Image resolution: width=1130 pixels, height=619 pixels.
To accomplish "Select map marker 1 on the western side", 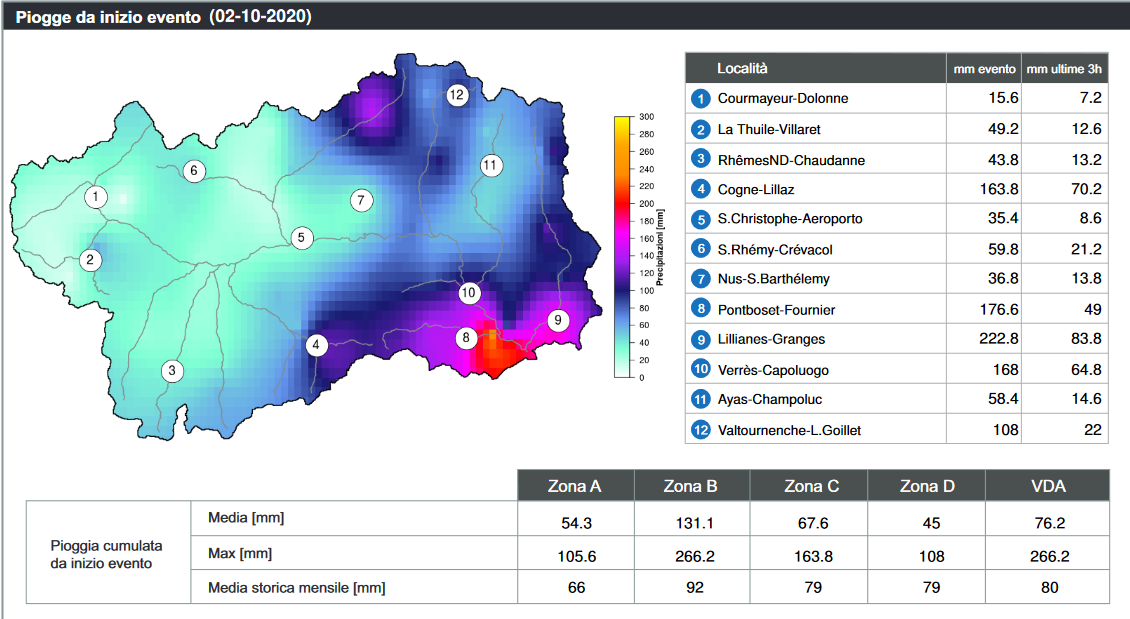I will [x=95, y=197].
